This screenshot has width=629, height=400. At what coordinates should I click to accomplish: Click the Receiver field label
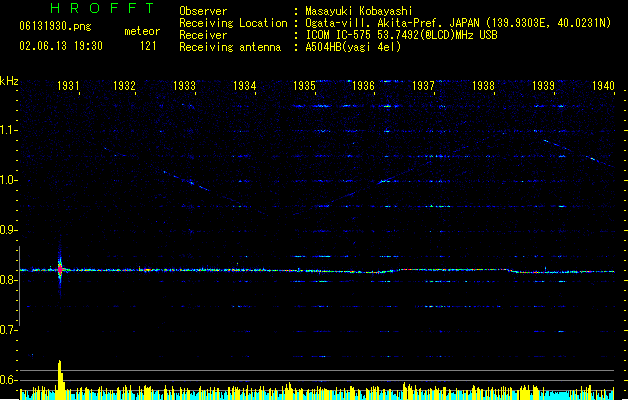(203, 35)
